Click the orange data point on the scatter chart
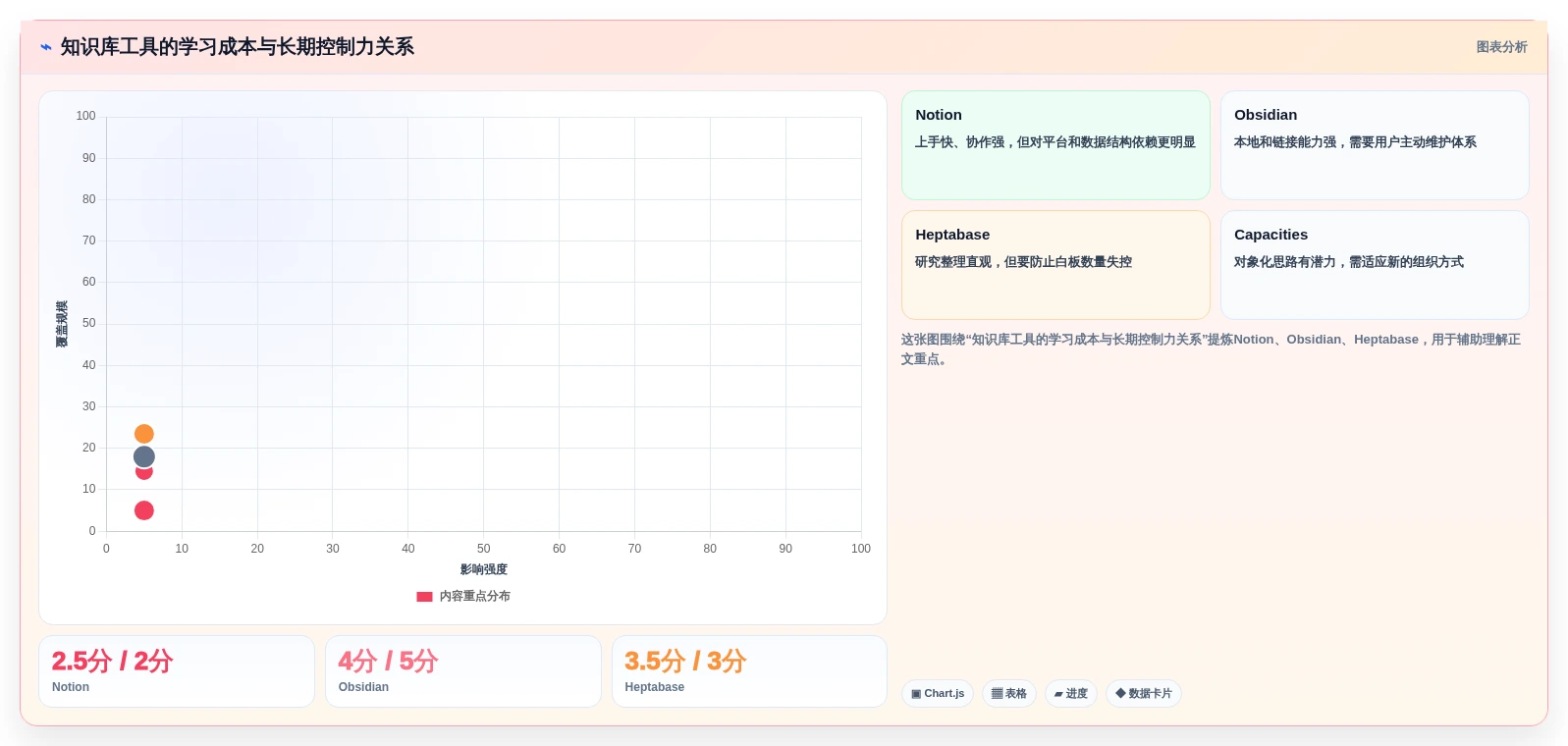Screen dimensions: 1568x746 pos(144,434)
